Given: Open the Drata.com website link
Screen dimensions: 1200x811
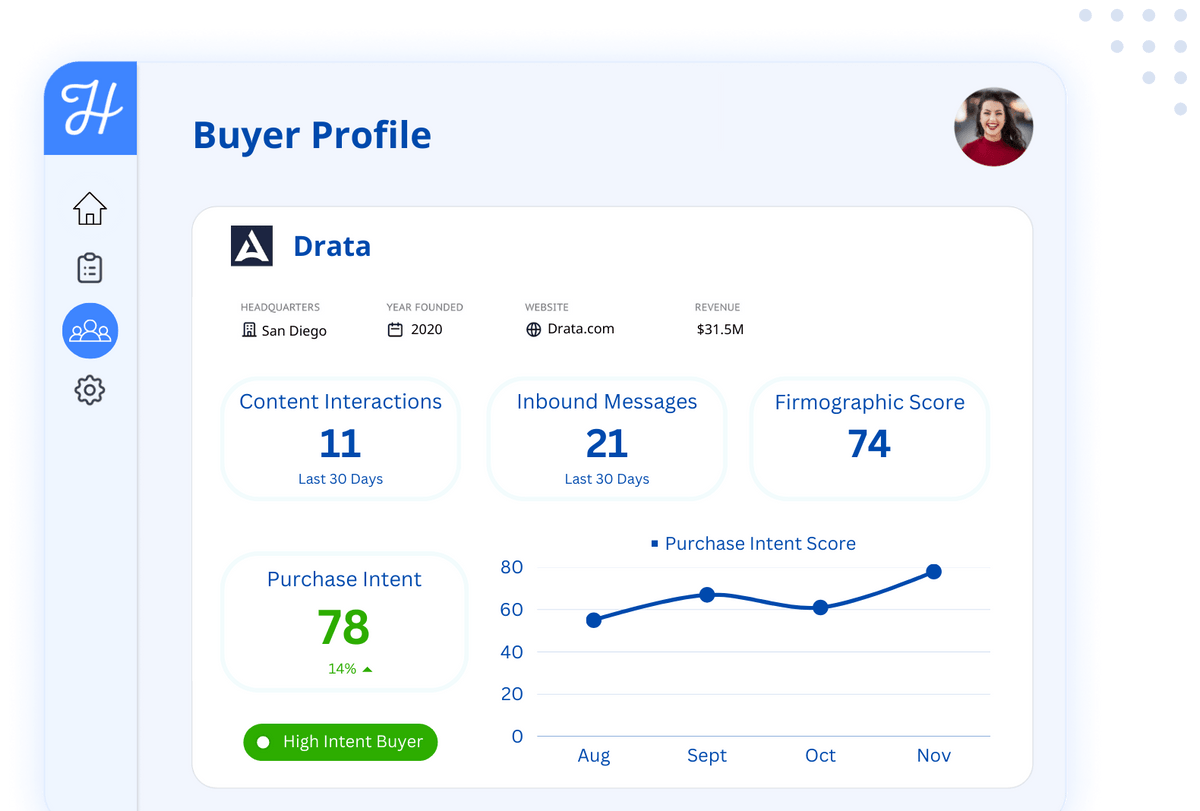Looking at the screenshot, I should (x=581, y=329).
